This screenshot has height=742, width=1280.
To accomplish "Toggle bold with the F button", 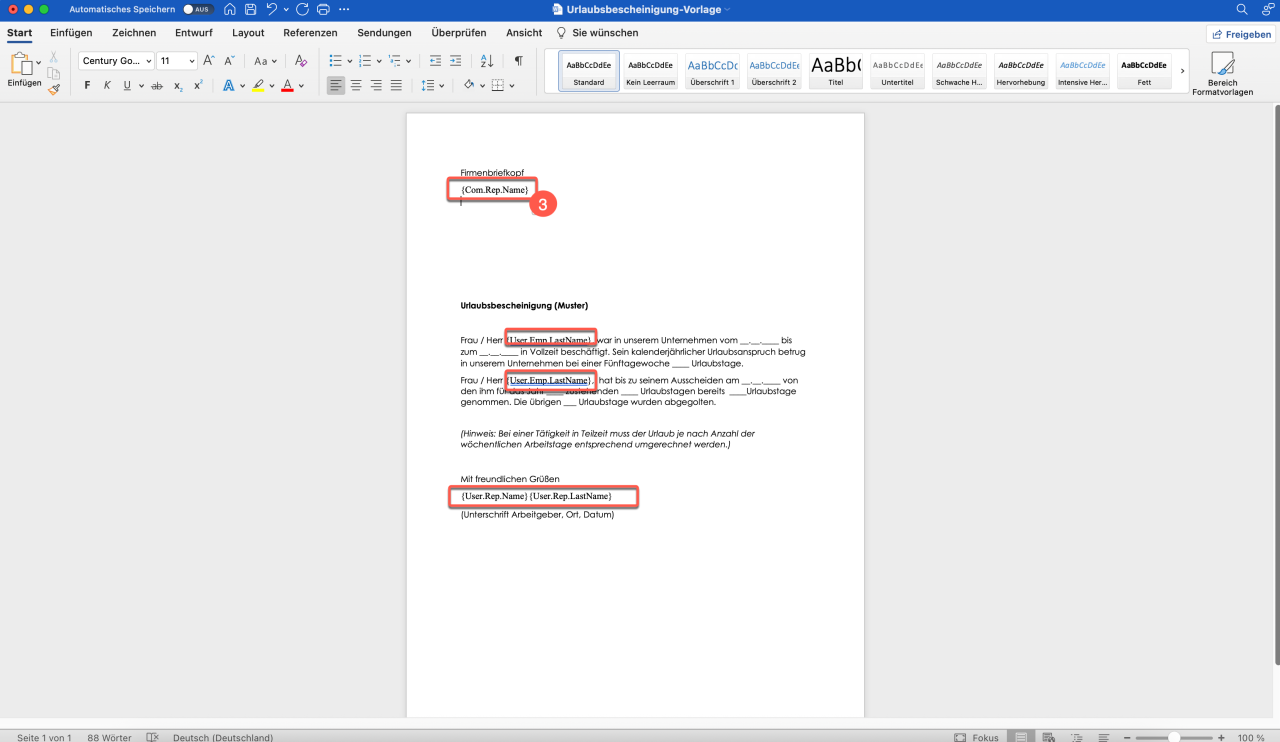I will (x=87, y=86).
